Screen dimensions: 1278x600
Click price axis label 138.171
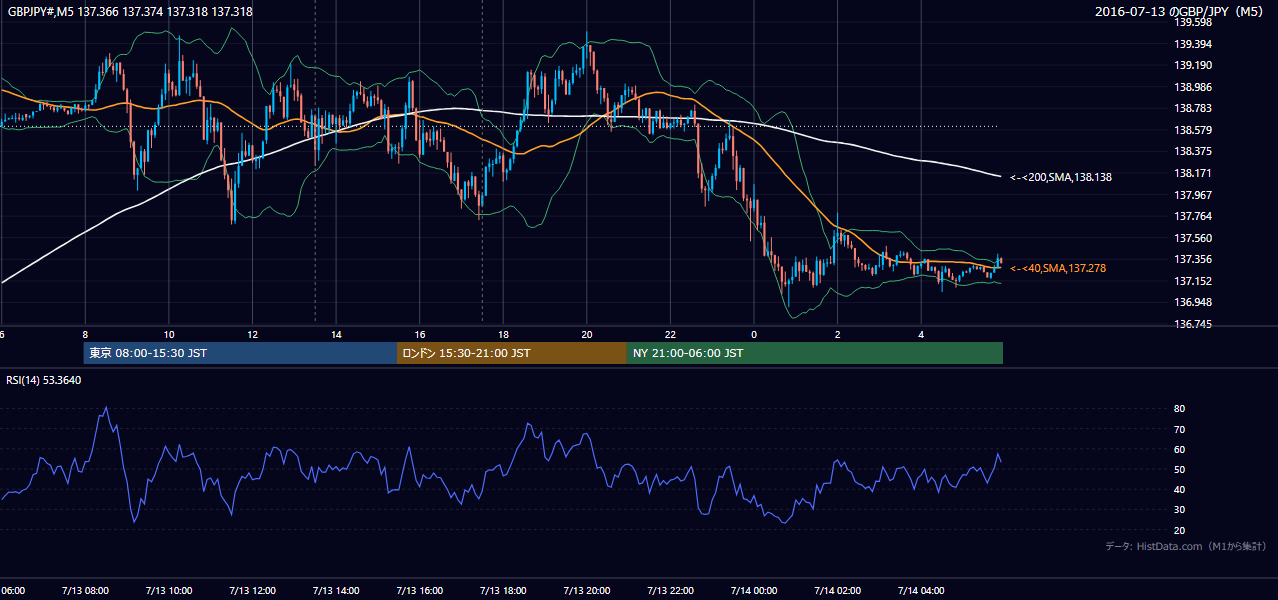point(1193,173)
